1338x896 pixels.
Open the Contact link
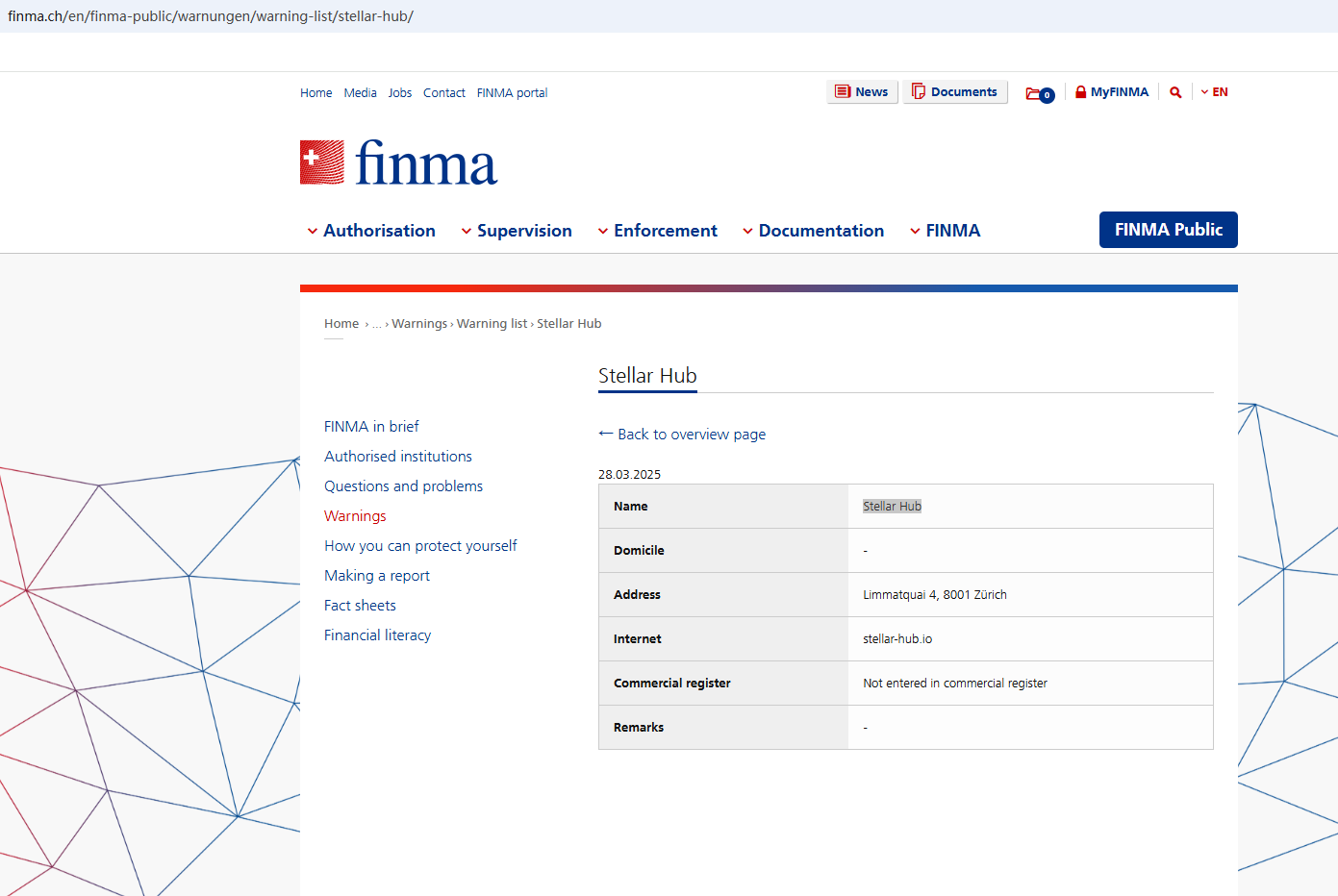coord(444,93)
